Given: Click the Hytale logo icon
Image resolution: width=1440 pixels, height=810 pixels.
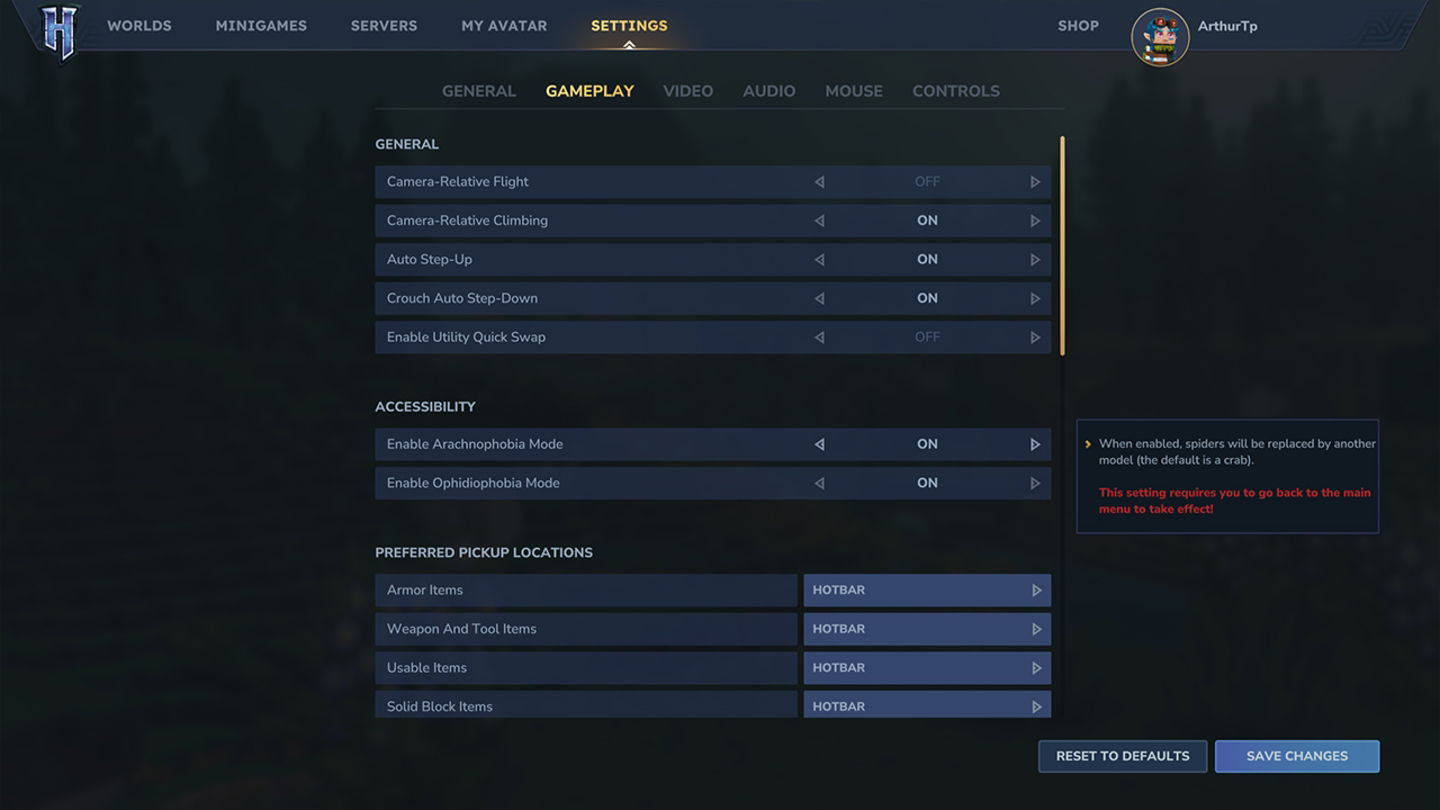Looking at the screenshot, I should click(x=59, y=30).
